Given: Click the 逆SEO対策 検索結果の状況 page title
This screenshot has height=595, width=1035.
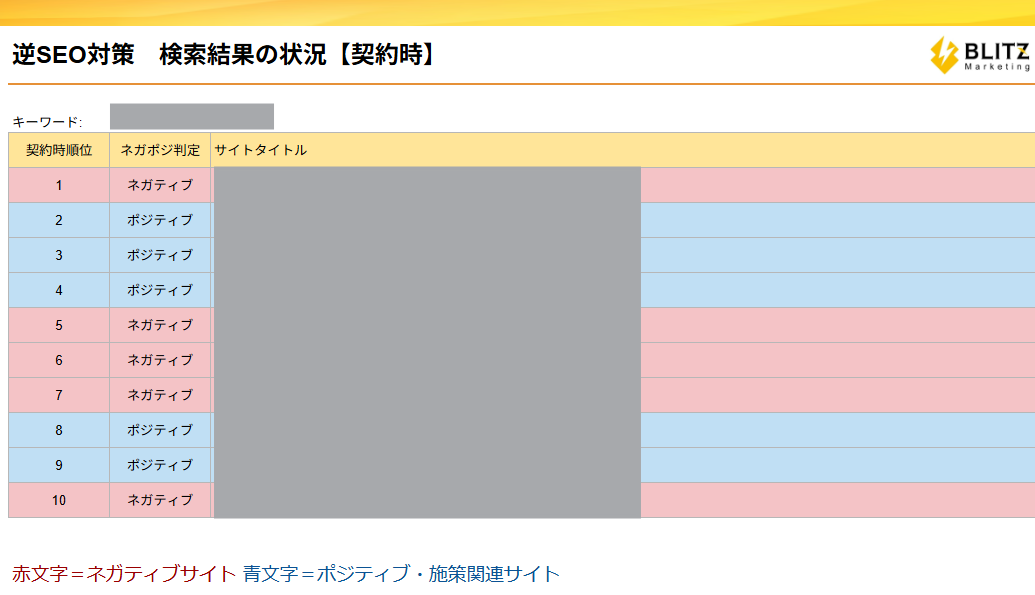Looking at the screenshot, I should tap(225, 55).
